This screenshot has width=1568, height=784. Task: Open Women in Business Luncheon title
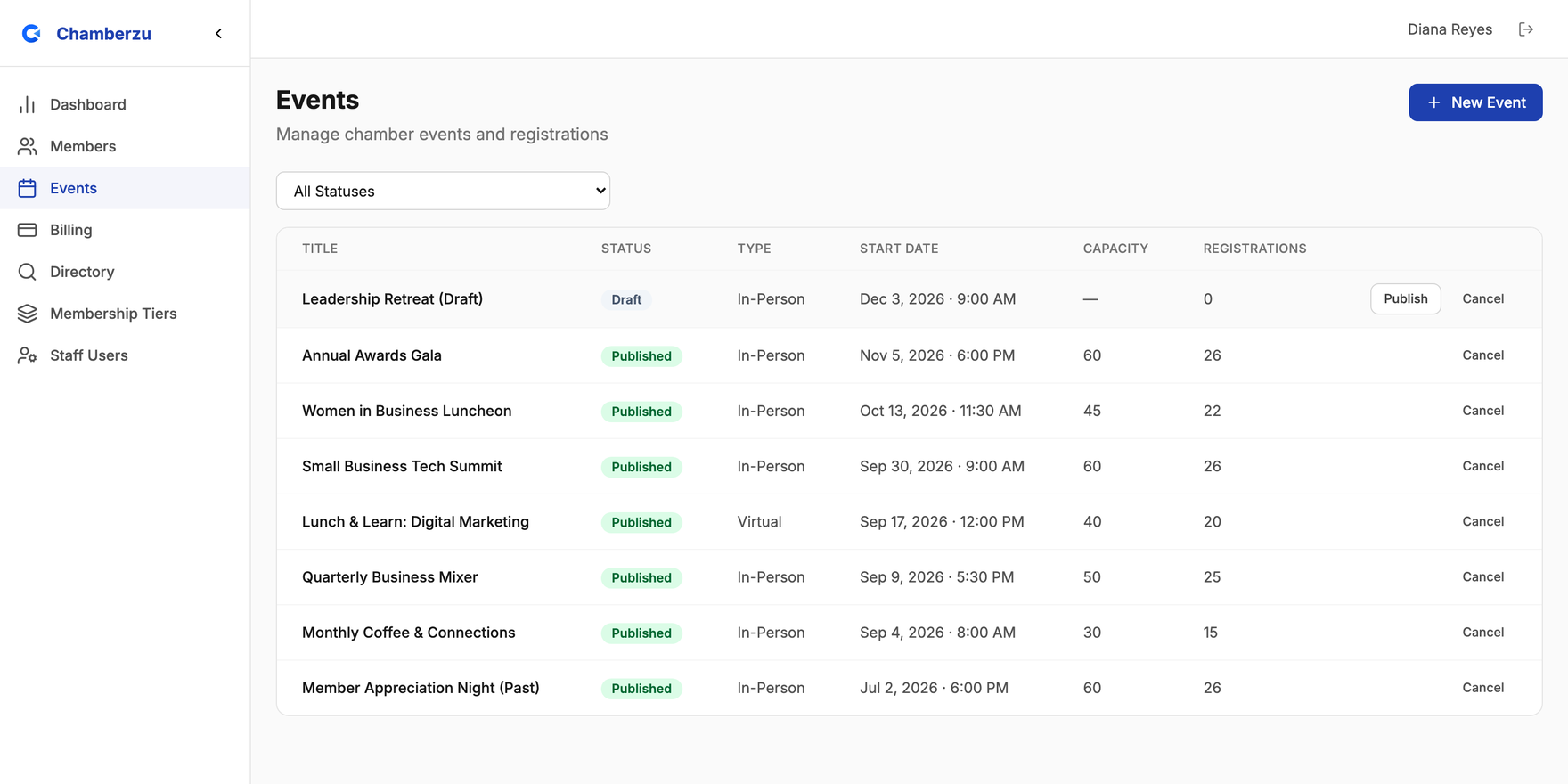(406, 411)
